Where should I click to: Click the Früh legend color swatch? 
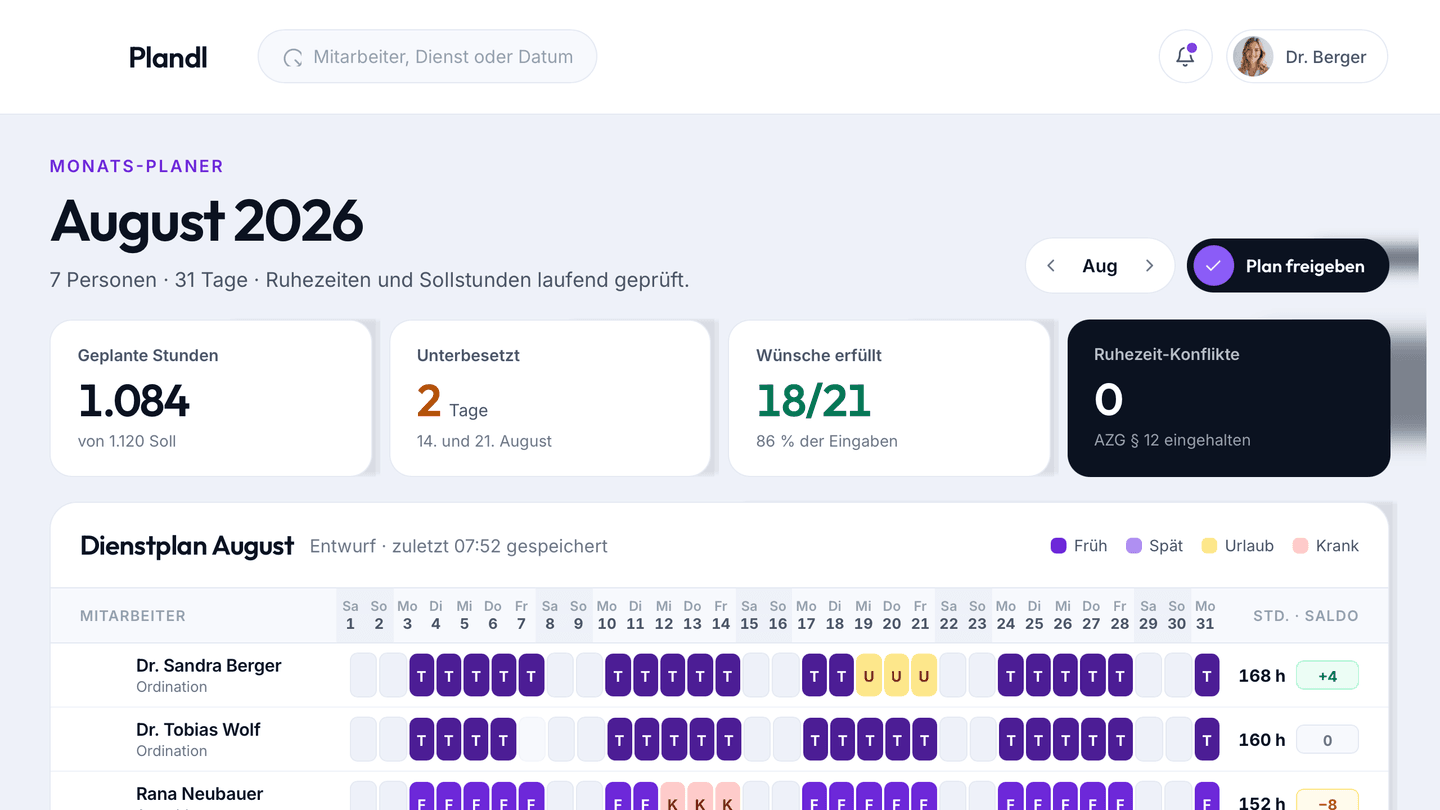pyautogui.click(x=1059, y=546)
